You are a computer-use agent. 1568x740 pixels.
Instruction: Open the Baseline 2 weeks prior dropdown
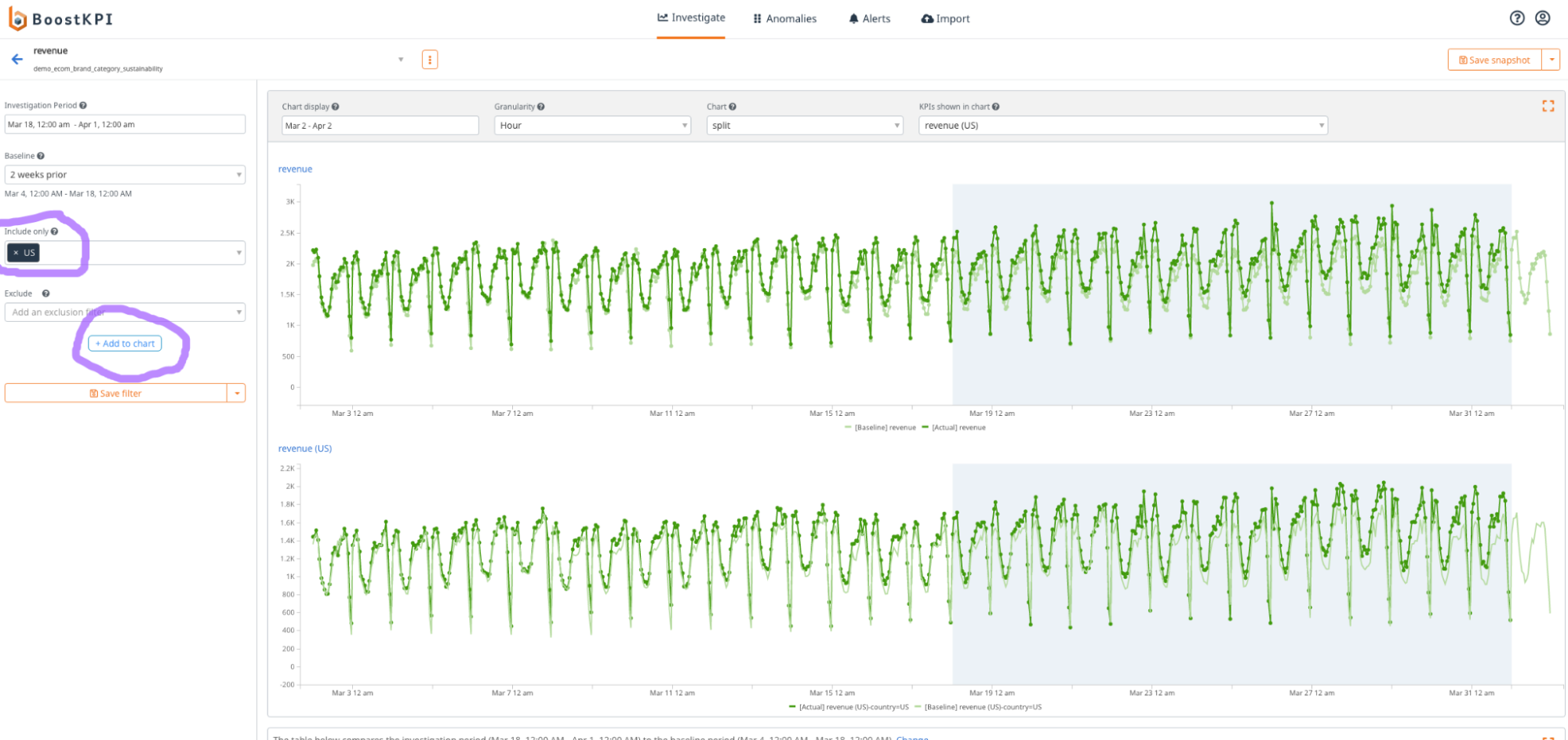tap(125, 175)
